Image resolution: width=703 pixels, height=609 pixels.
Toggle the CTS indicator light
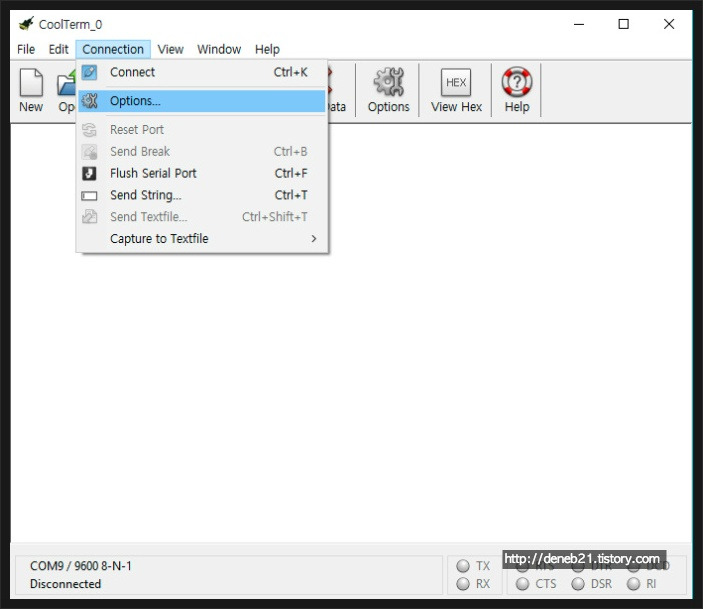[x=522, y=584]
